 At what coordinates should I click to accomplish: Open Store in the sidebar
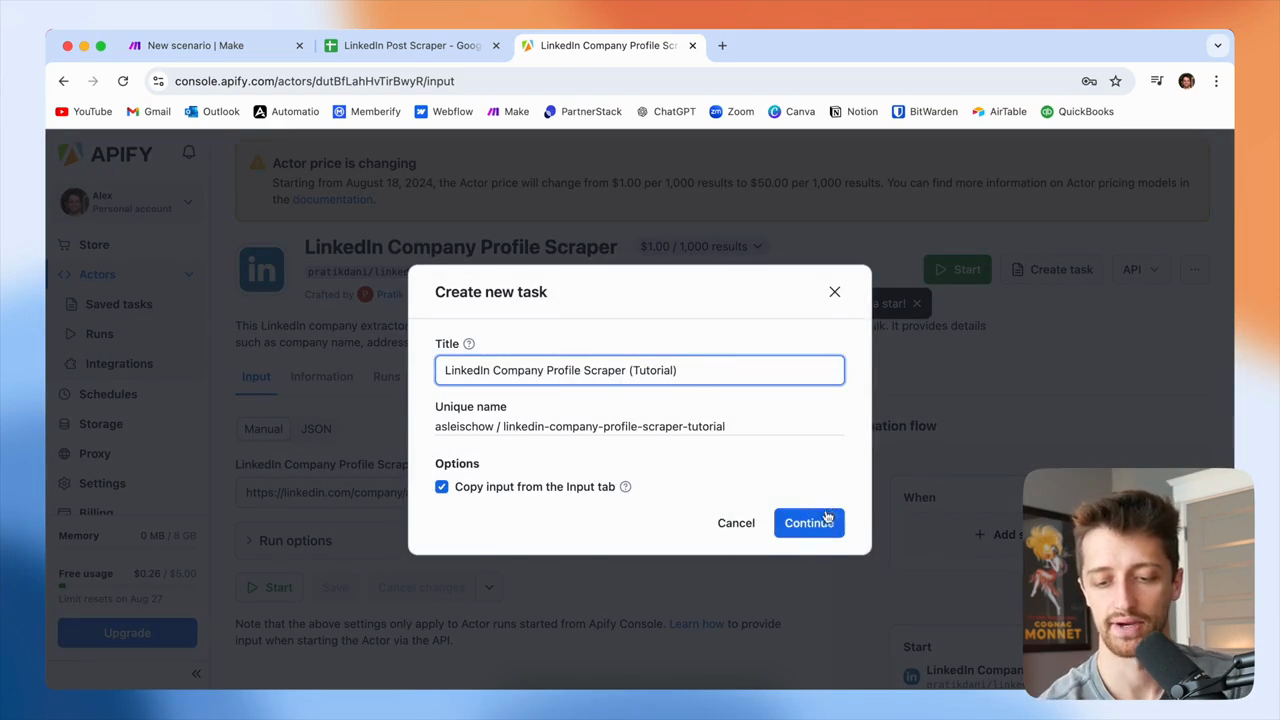[94, 245]
